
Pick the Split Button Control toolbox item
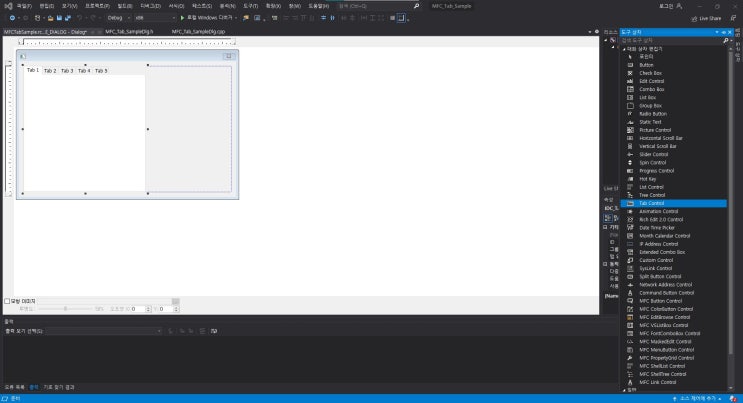[674, 276]
